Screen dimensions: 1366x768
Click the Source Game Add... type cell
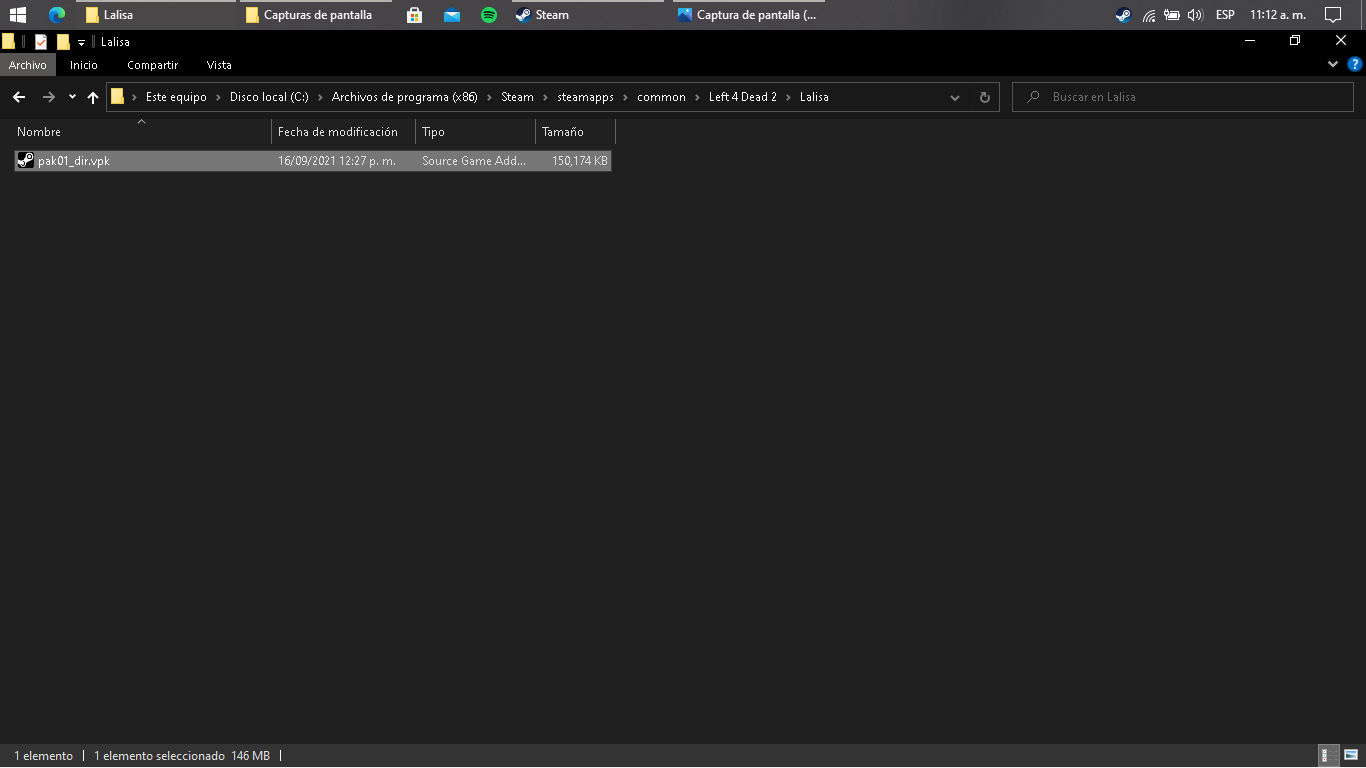point(474,161)
